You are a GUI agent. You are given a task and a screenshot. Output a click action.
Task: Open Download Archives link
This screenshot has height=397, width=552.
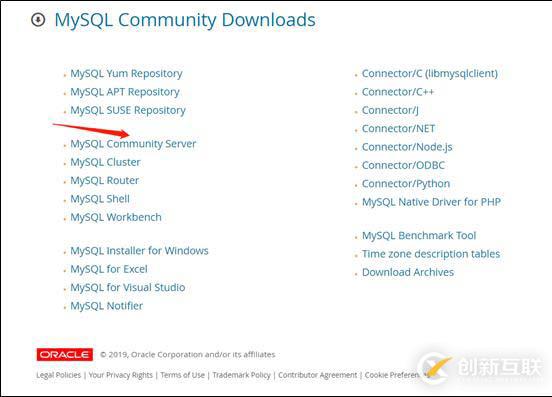click(x=408, y=272)
